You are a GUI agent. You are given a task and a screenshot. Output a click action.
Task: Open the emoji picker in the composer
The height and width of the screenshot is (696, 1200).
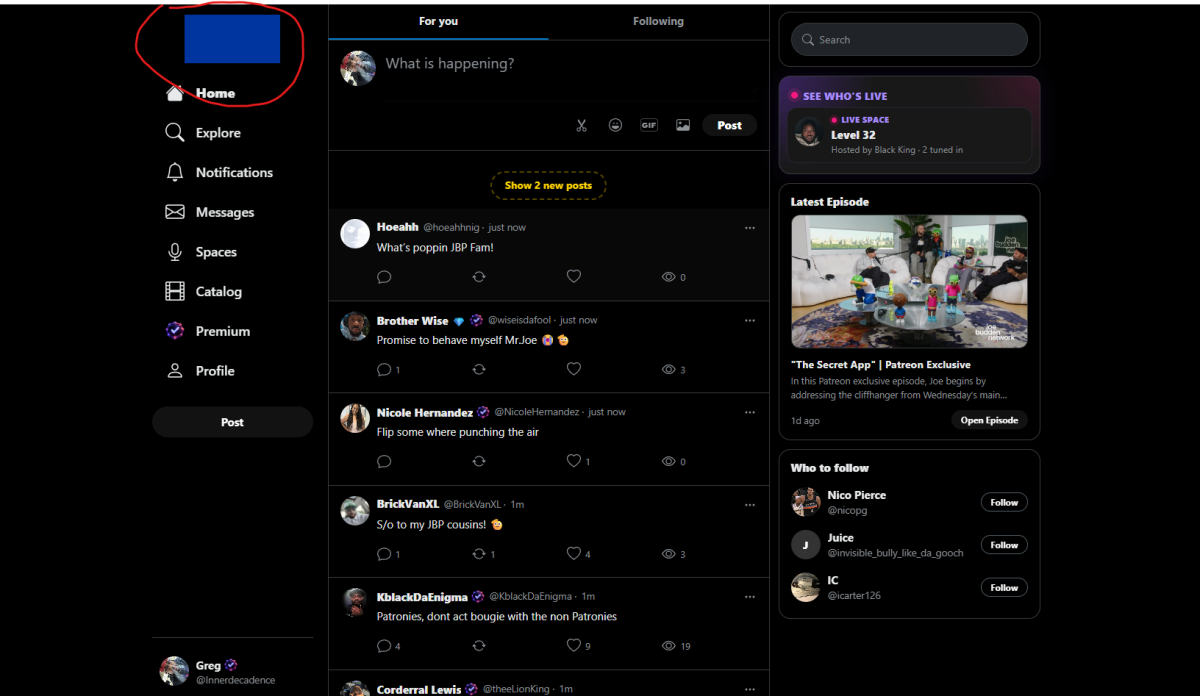616,125
